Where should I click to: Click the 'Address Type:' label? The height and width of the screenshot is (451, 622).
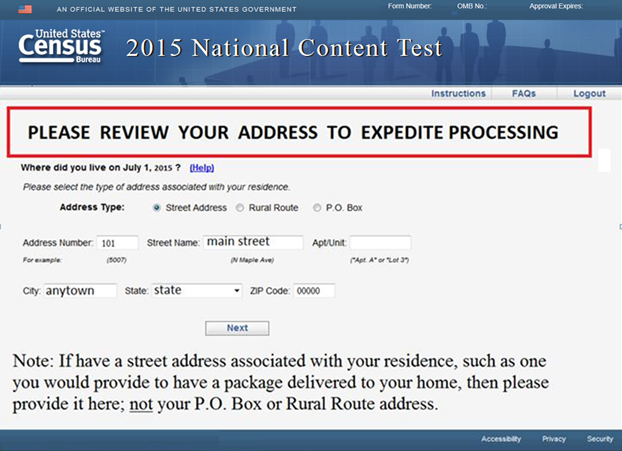(92, 207)
